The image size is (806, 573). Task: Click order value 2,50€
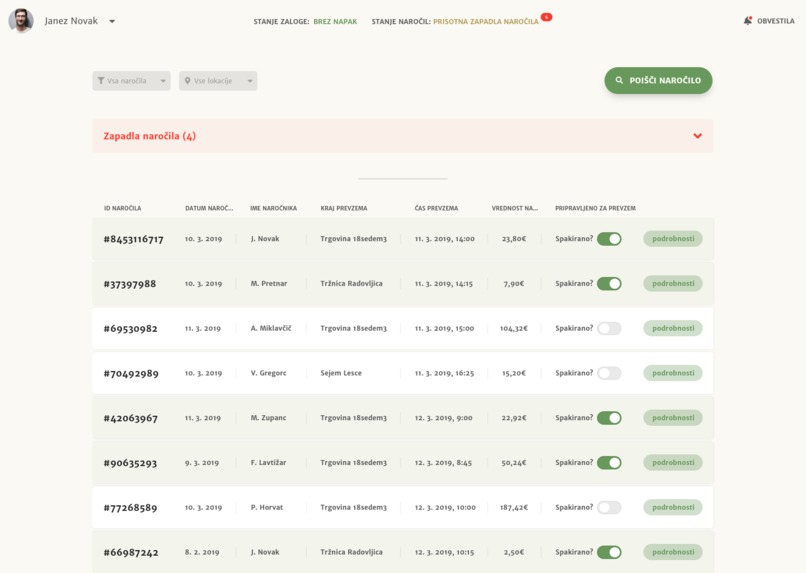point(514,552)
